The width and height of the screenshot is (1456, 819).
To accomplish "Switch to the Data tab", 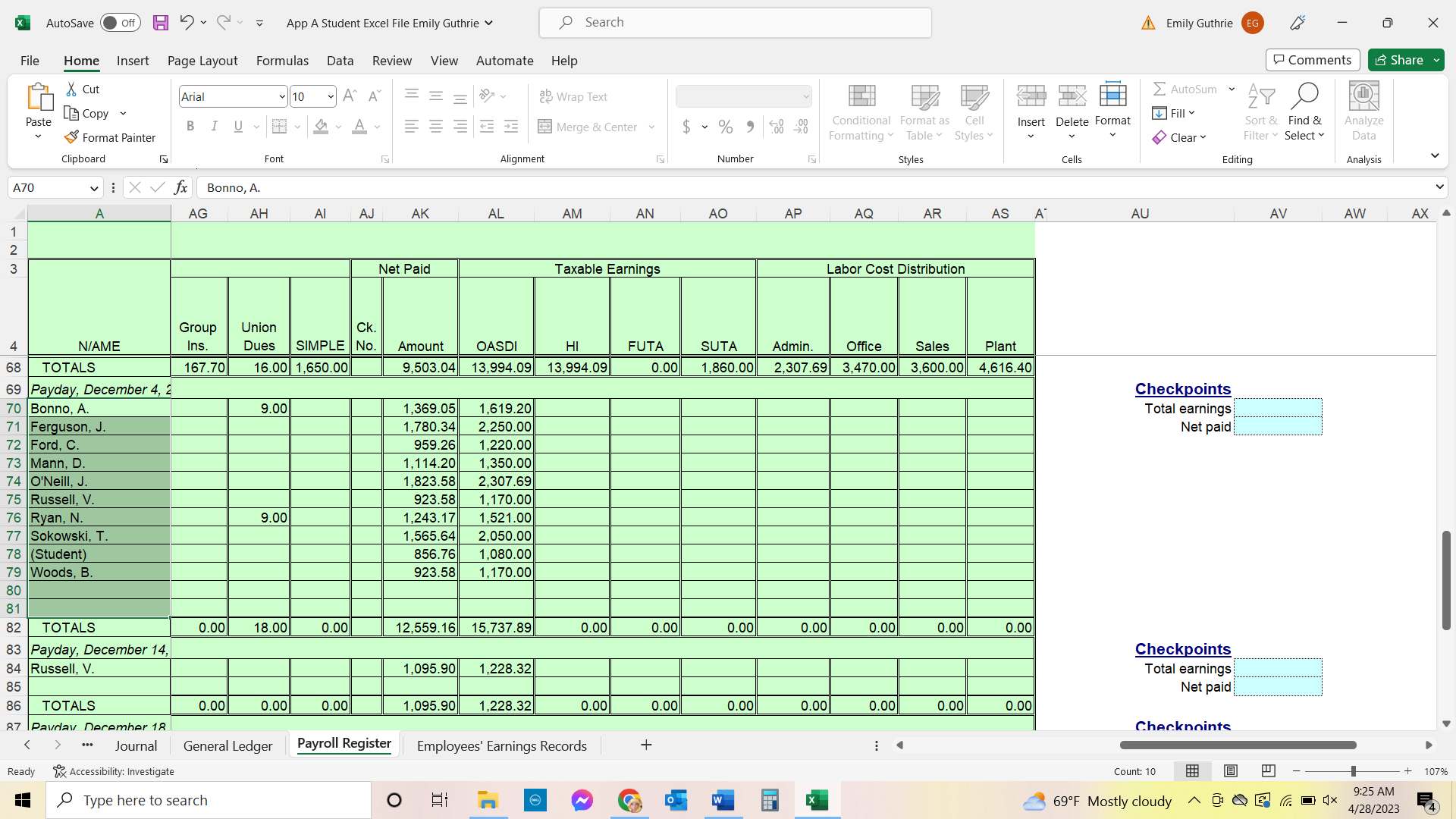I will (340, 61).
